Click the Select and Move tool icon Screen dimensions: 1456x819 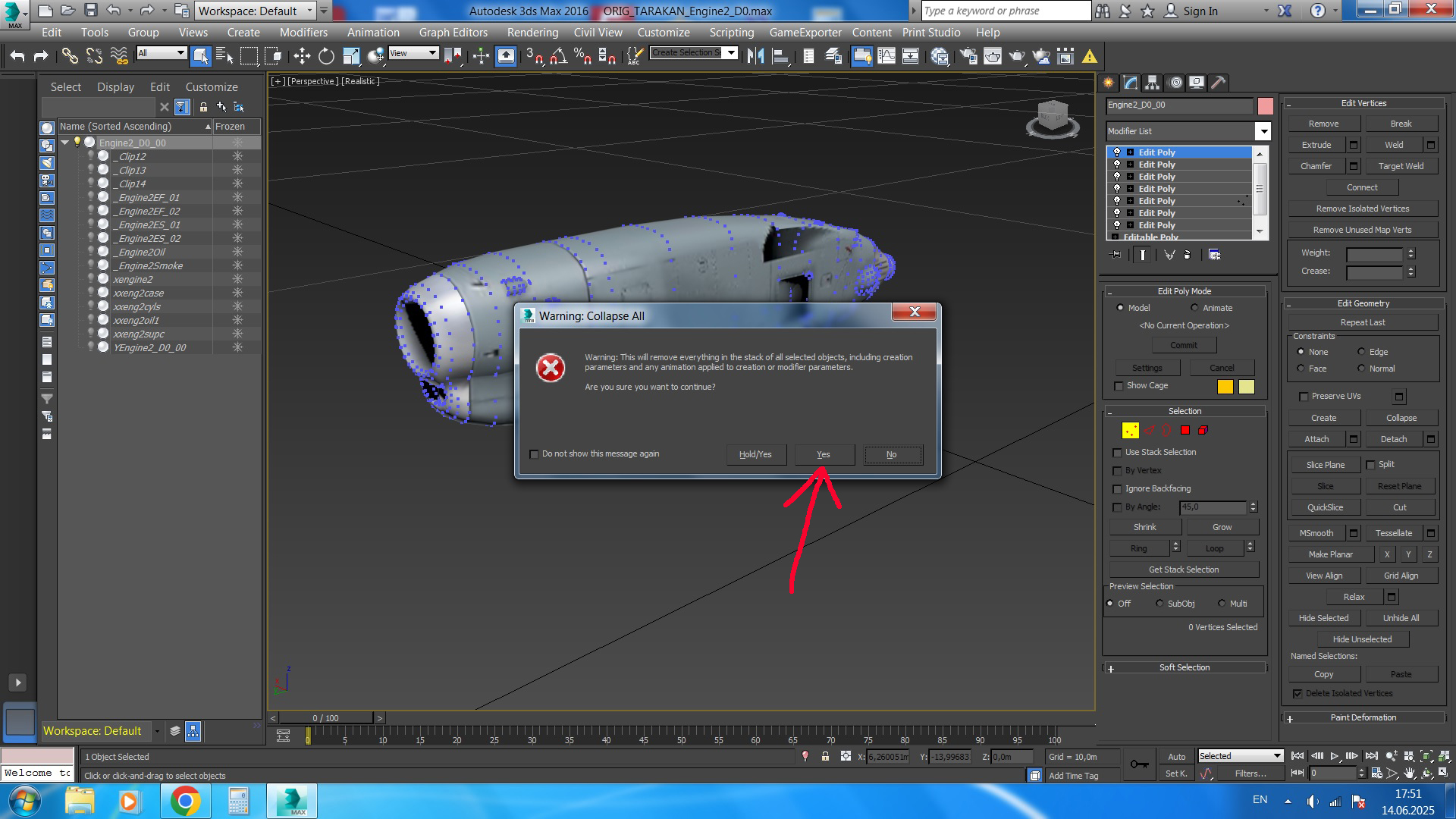[302, 55]
